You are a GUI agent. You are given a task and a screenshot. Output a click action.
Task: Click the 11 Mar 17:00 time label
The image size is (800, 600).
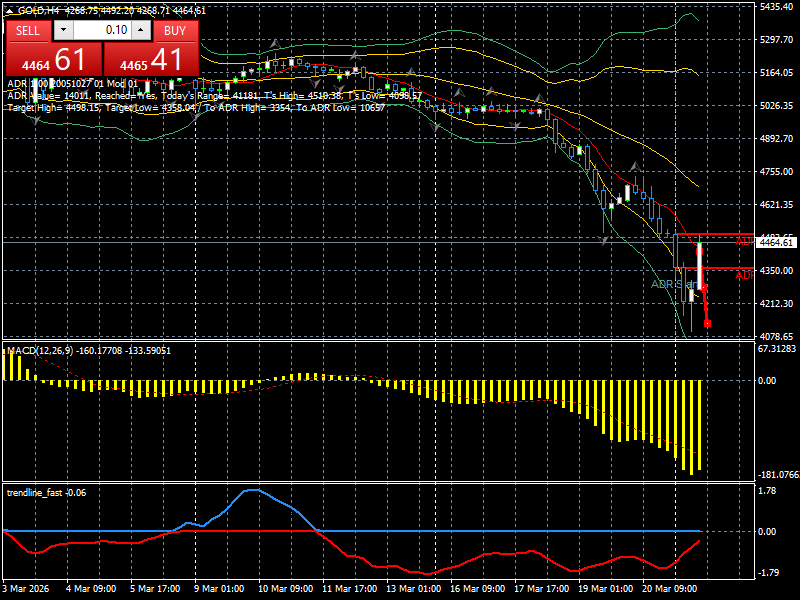click(349, 588)
